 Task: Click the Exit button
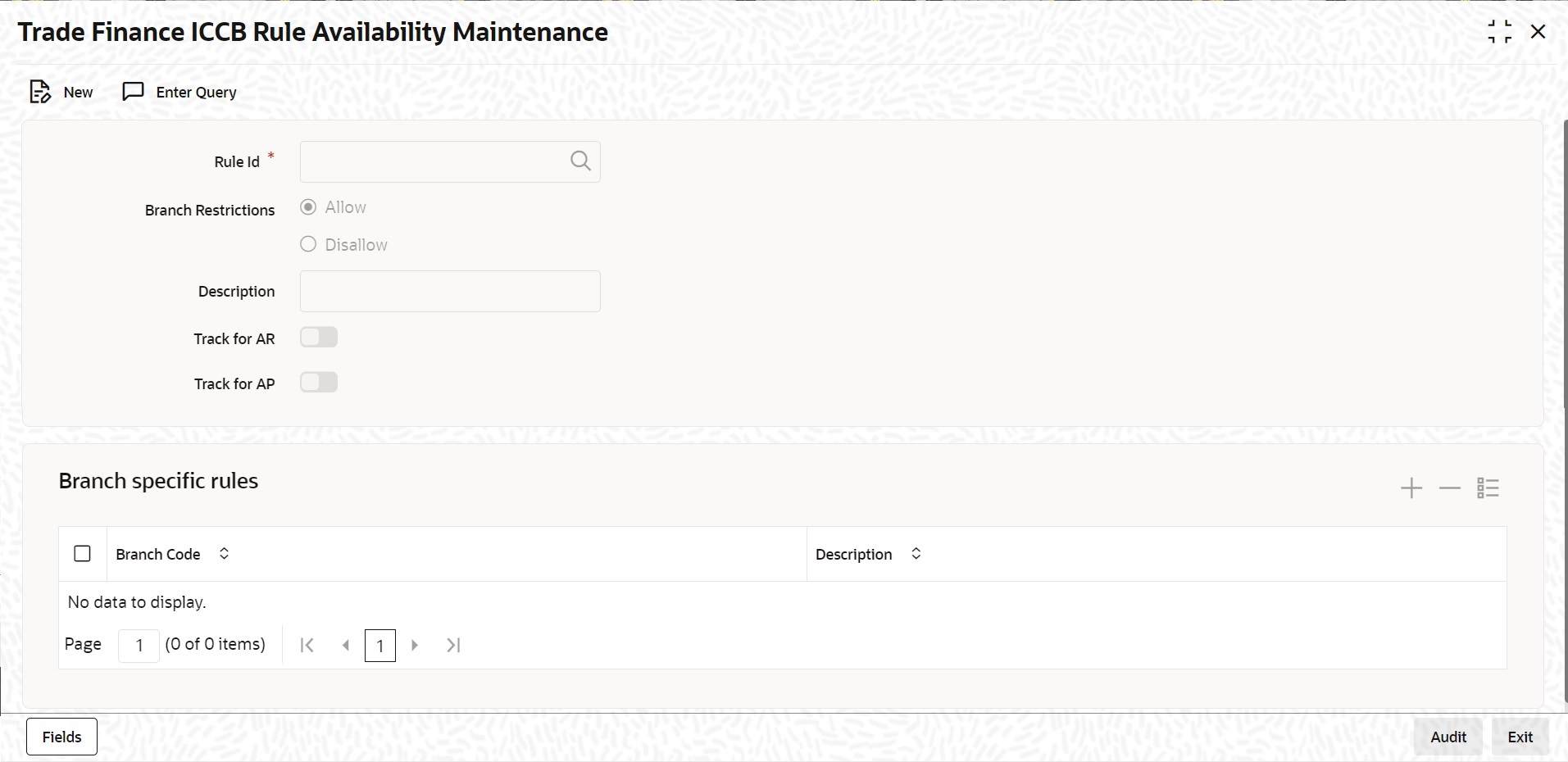click(x=1520, y=736)
